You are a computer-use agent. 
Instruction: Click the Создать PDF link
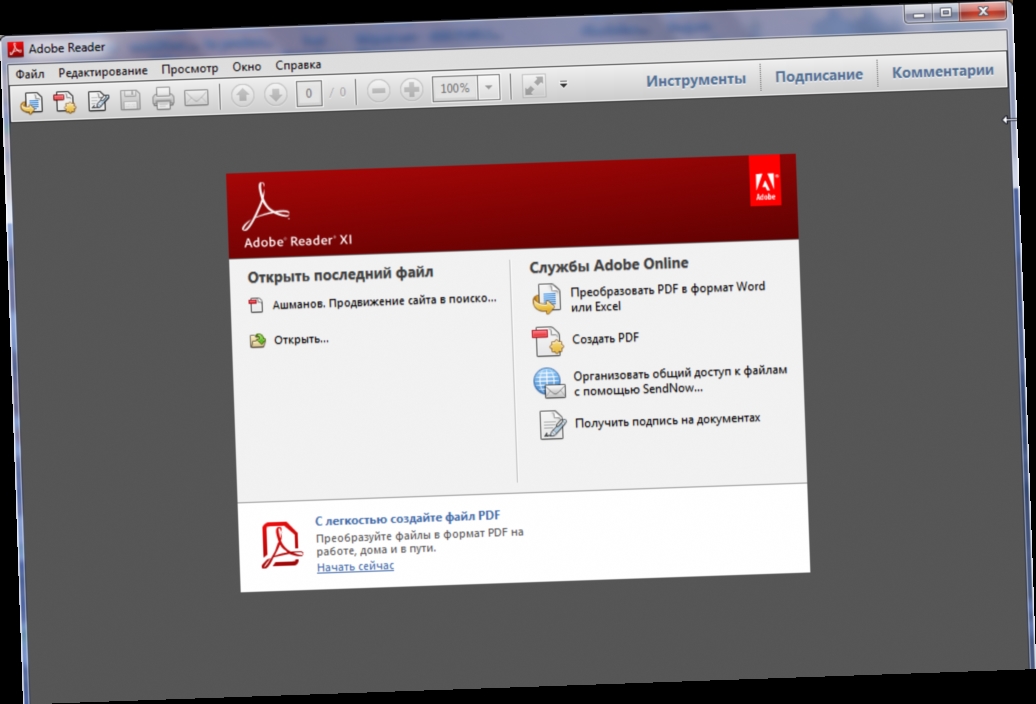[605, 338]
